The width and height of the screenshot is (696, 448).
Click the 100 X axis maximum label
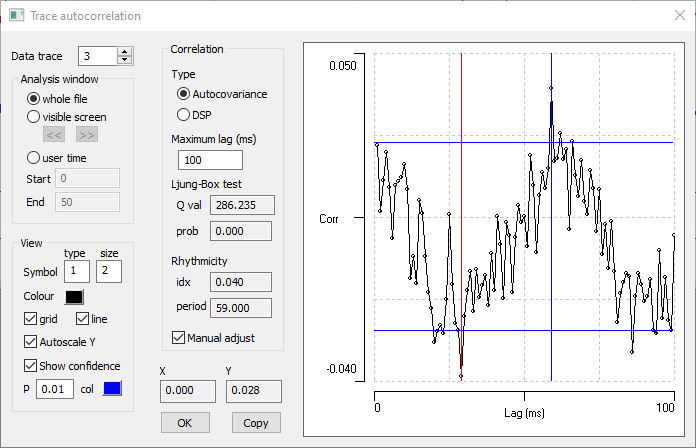click(x=665, y=407)
